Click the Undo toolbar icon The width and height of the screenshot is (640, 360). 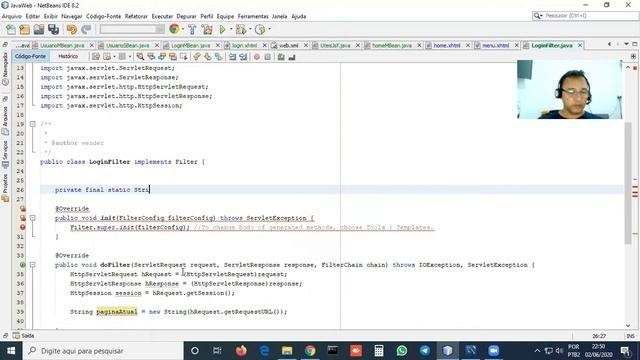(72, 29)
